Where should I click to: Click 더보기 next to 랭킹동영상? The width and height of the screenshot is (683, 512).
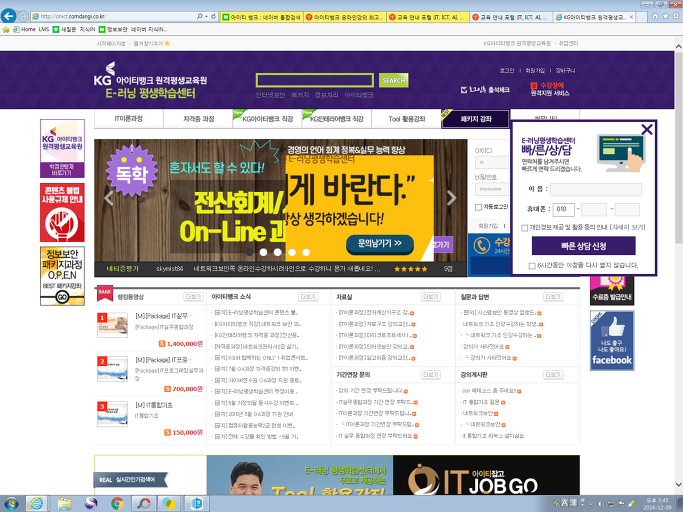click(x=193, y=297)
